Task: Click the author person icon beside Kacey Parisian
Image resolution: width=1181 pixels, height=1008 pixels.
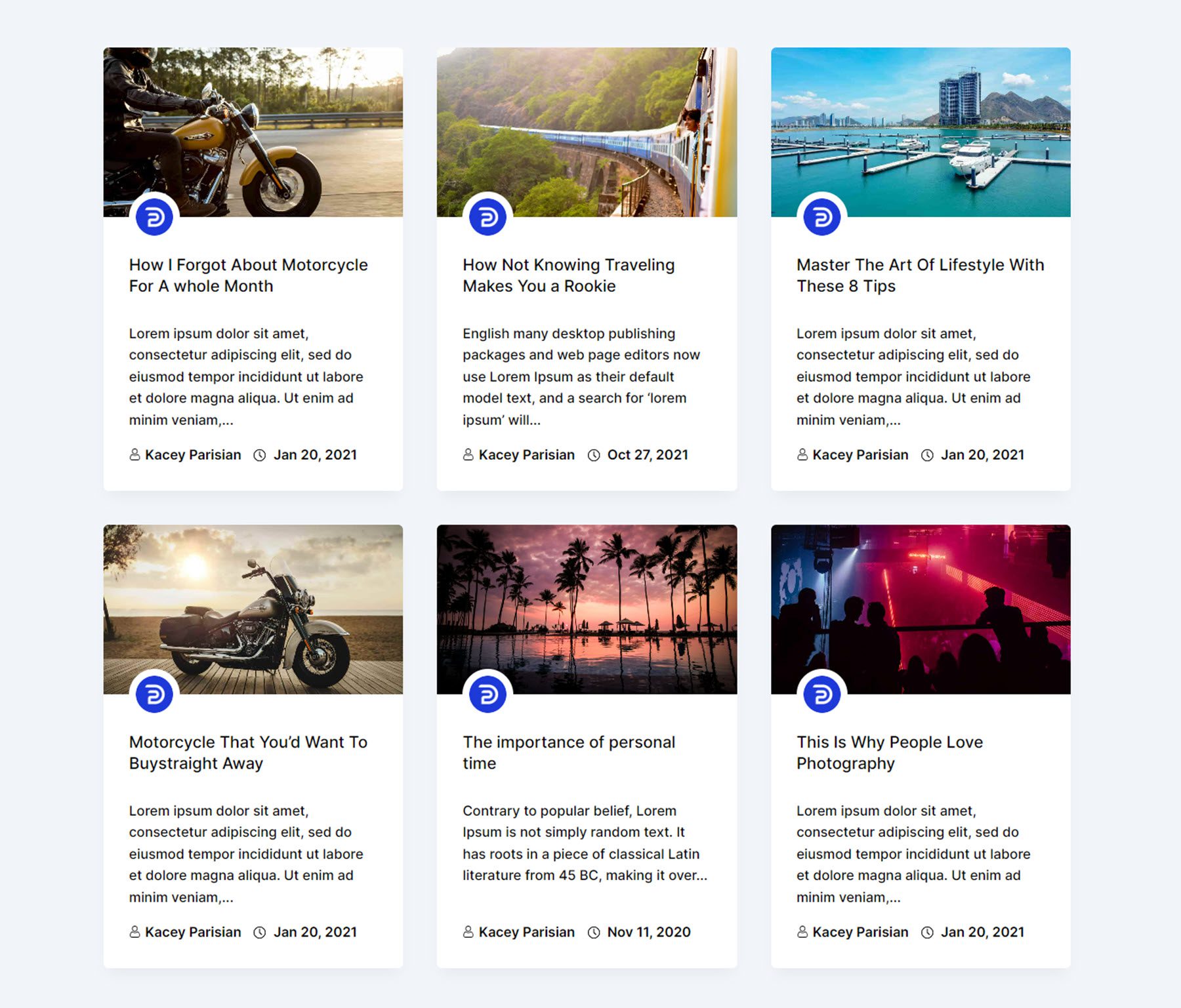Action: (134, 454)
